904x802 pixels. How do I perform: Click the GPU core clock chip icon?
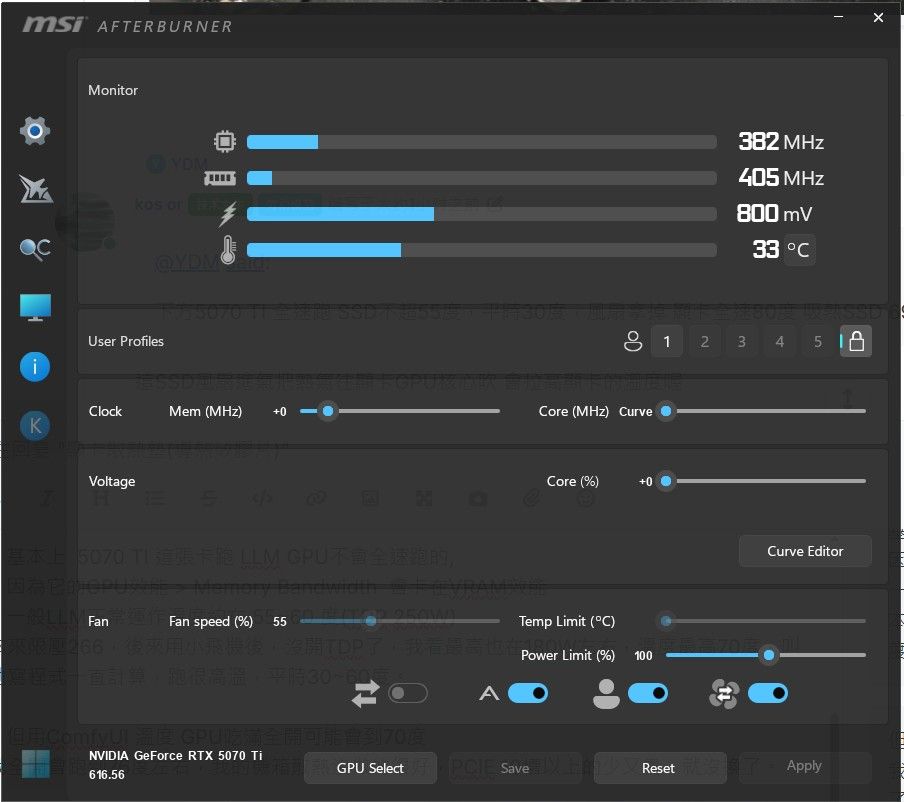pyautogui.click(x=225, y=141)
